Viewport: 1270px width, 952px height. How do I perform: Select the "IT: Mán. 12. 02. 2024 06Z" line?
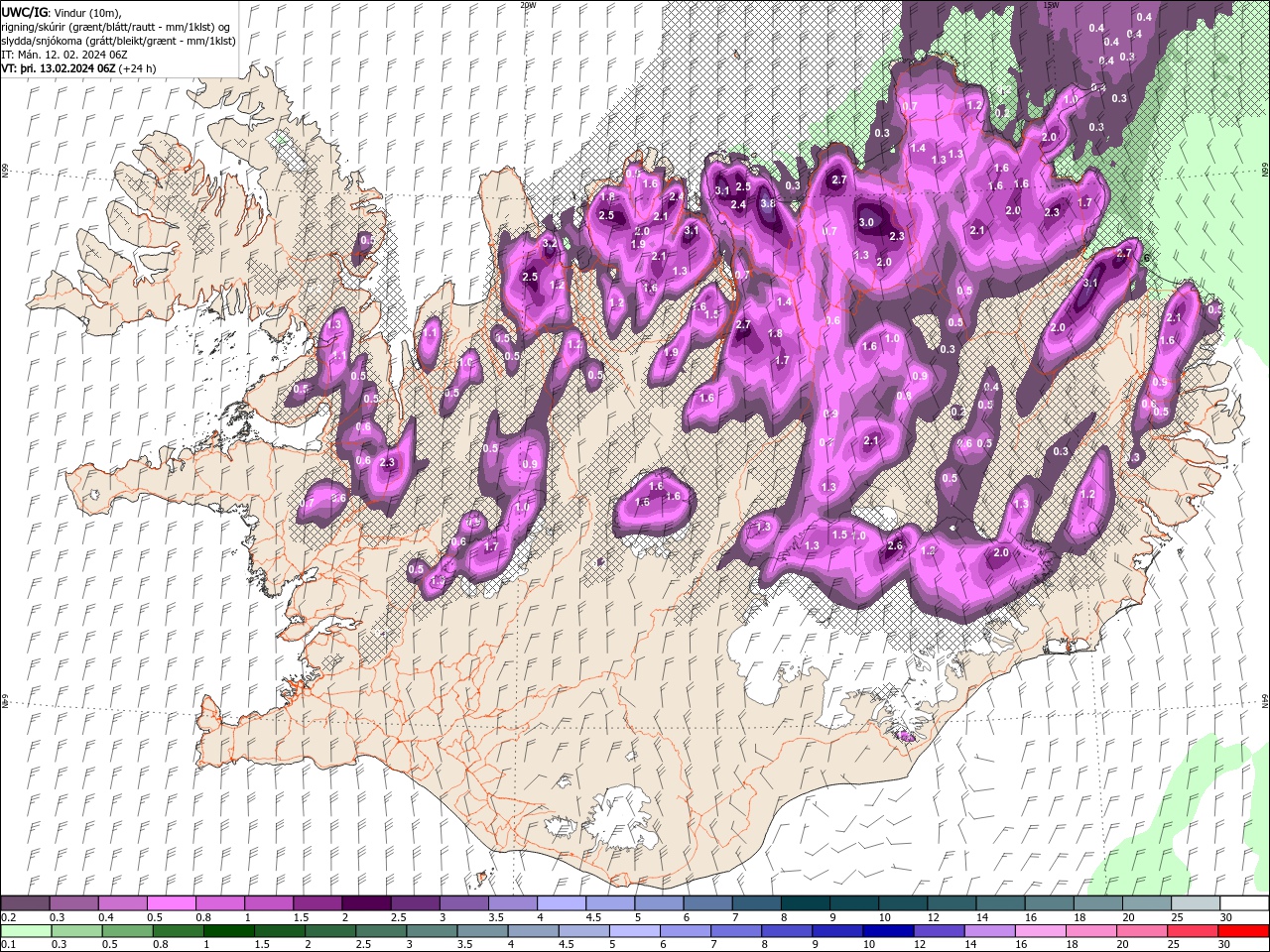pos(64,55)
